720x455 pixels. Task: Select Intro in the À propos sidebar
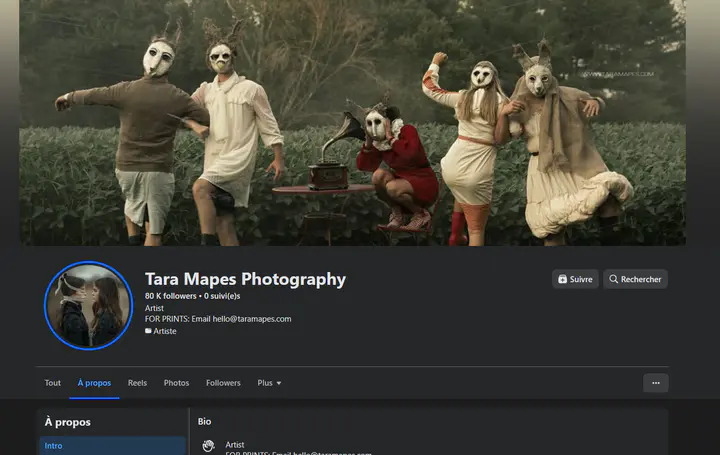(112, 445)
